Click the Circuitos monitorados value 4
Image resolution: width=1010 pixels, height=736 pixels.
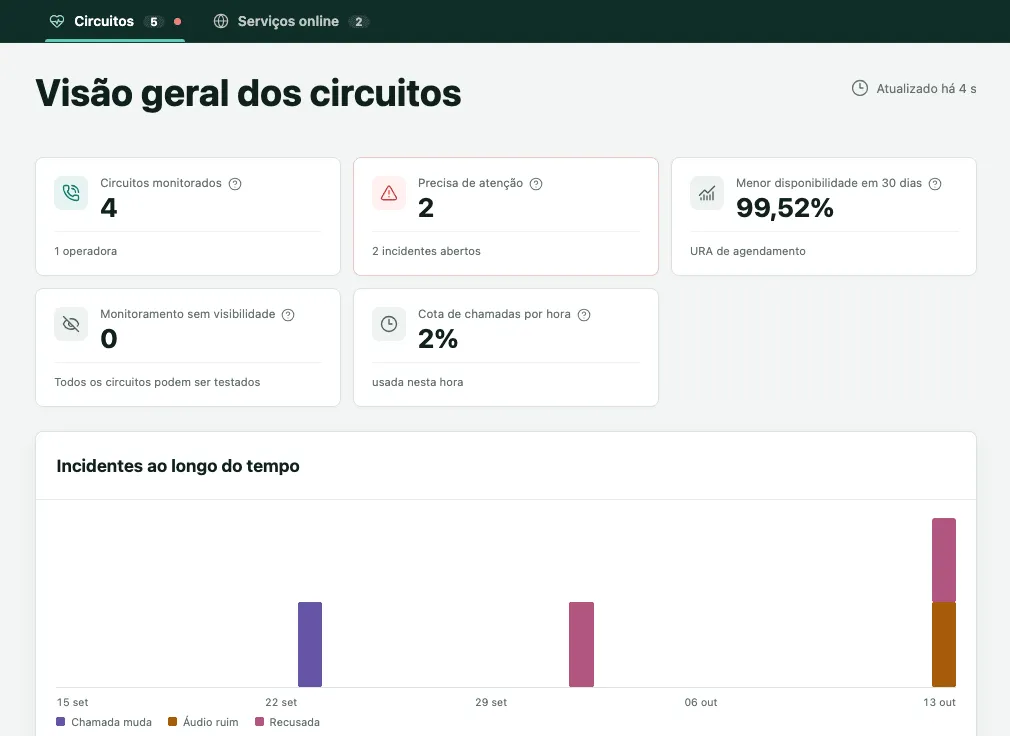[x=109, y=208]
